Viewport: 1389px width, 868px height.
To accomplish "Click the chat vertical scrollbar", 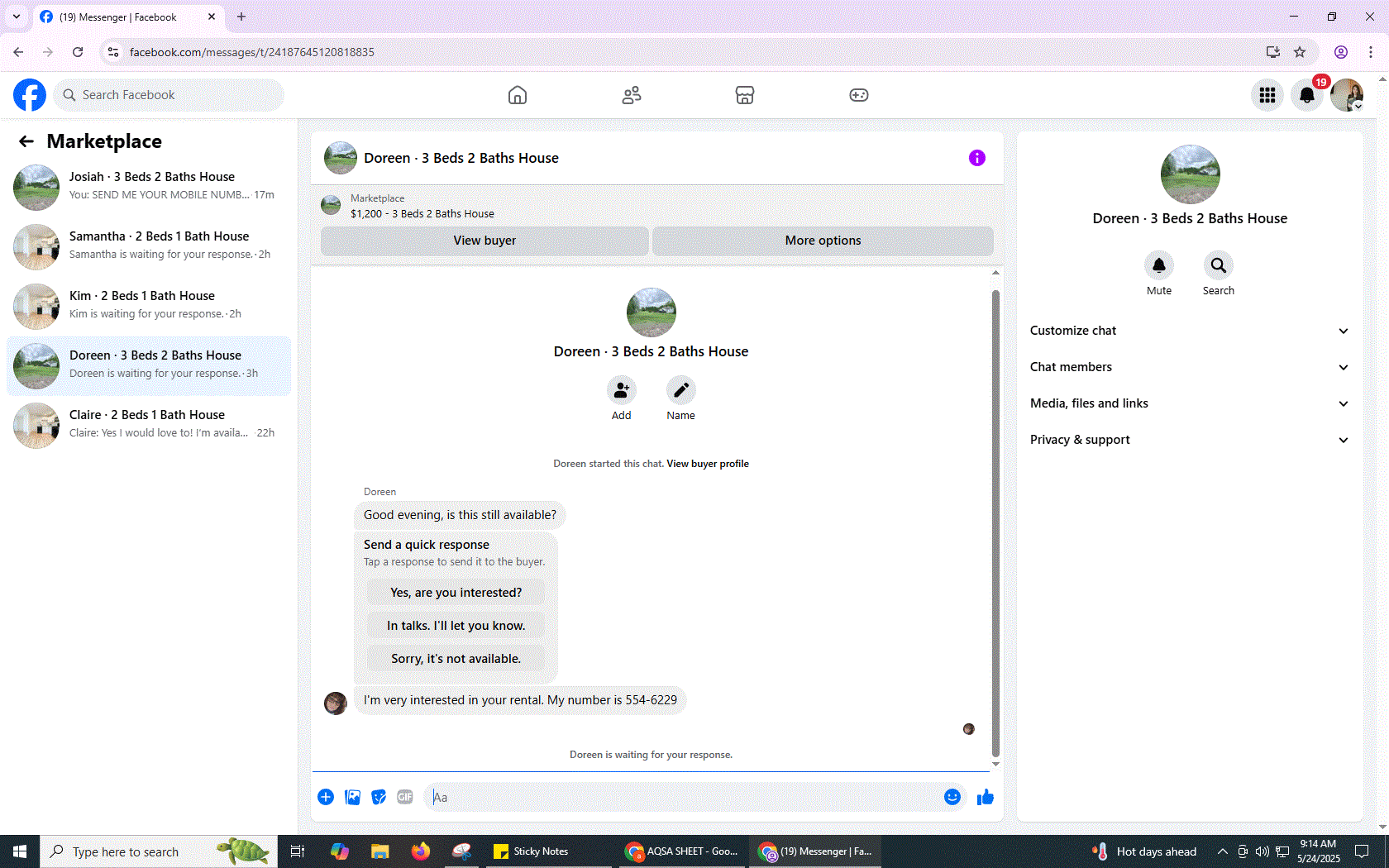I will 995,522.
